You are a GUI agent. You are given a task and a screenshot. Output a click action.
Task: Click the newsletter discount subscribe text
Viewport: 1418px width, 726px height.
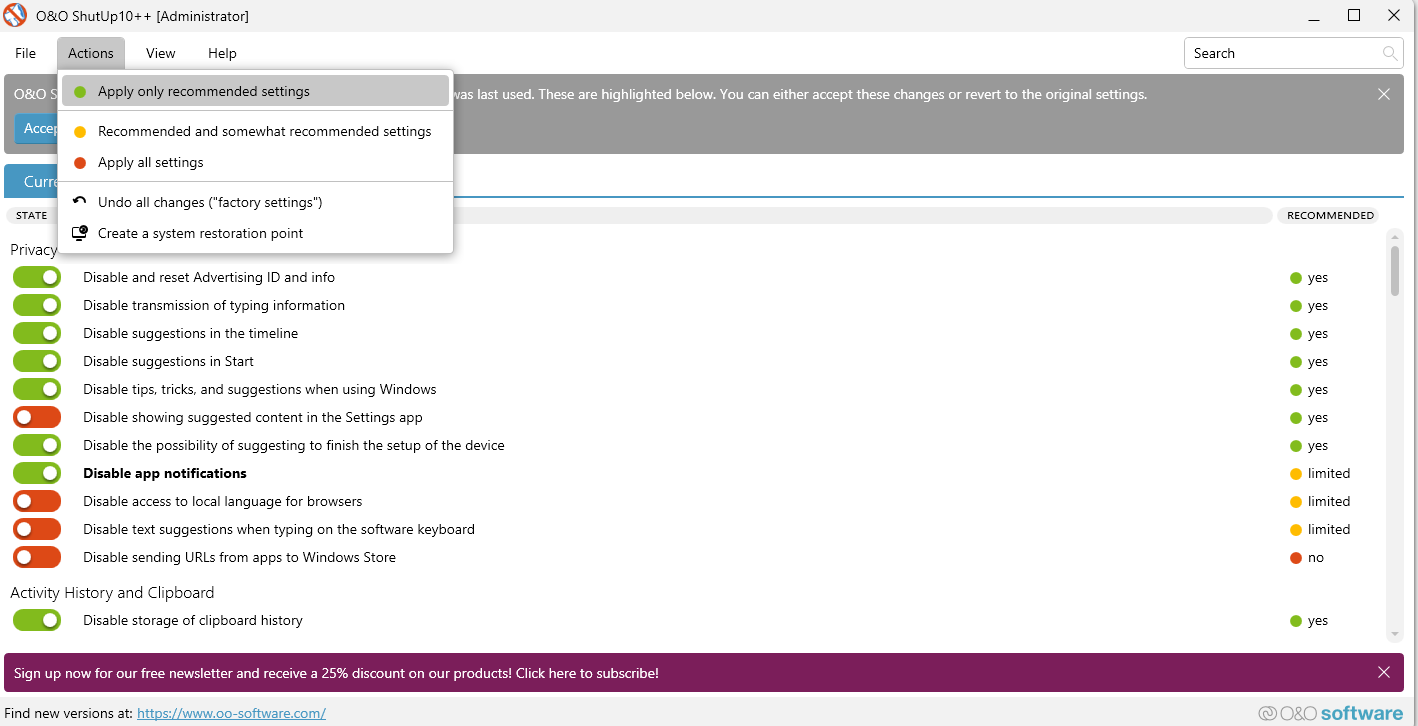[336, 673]
